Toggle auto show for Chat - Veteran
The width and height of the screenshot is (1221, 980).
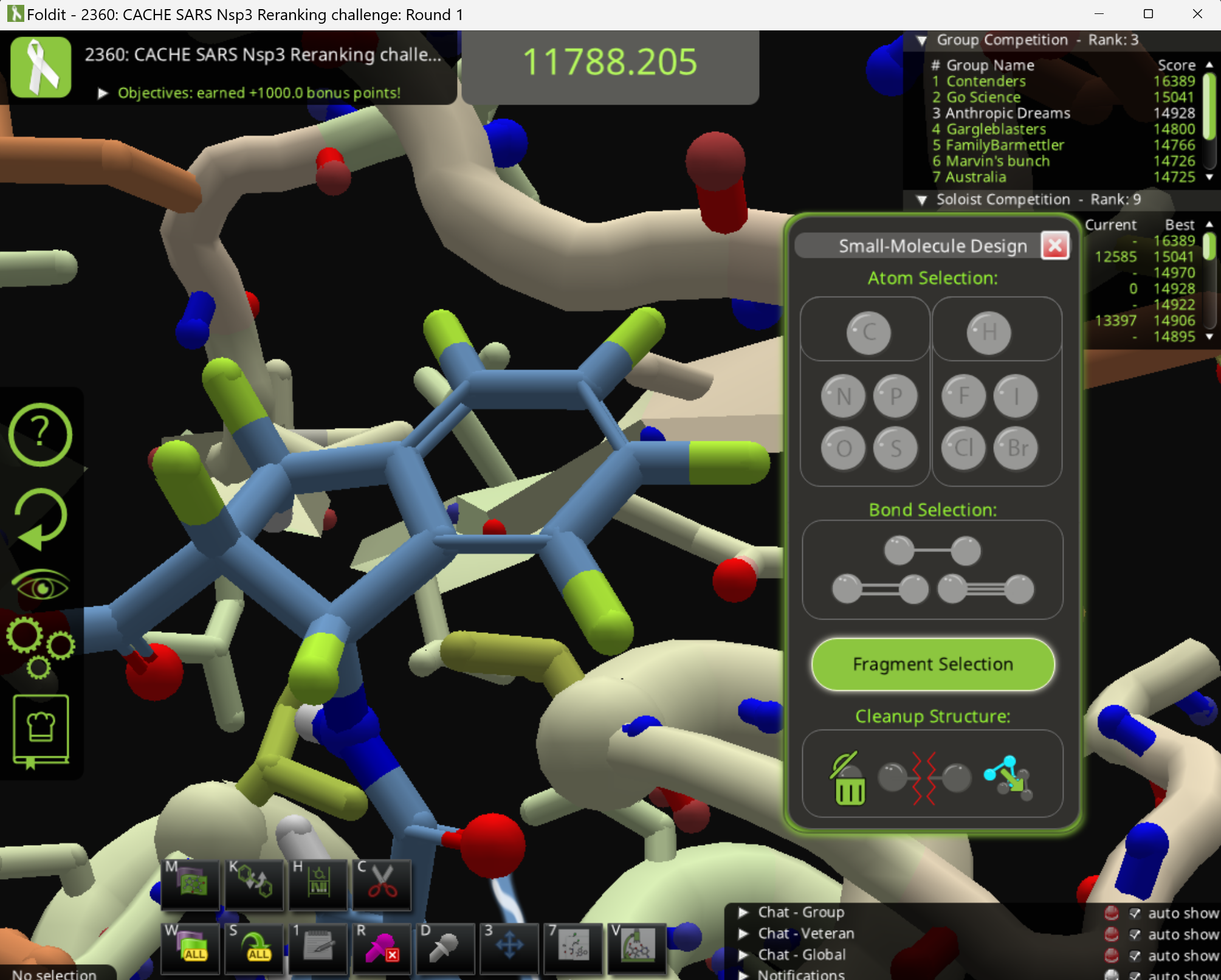point(1135,934)
